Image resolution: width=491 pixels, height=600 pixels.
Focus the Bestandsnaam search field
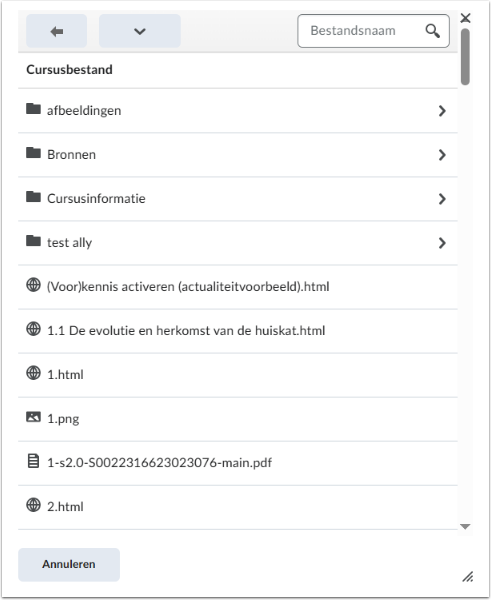coord(373,31)
